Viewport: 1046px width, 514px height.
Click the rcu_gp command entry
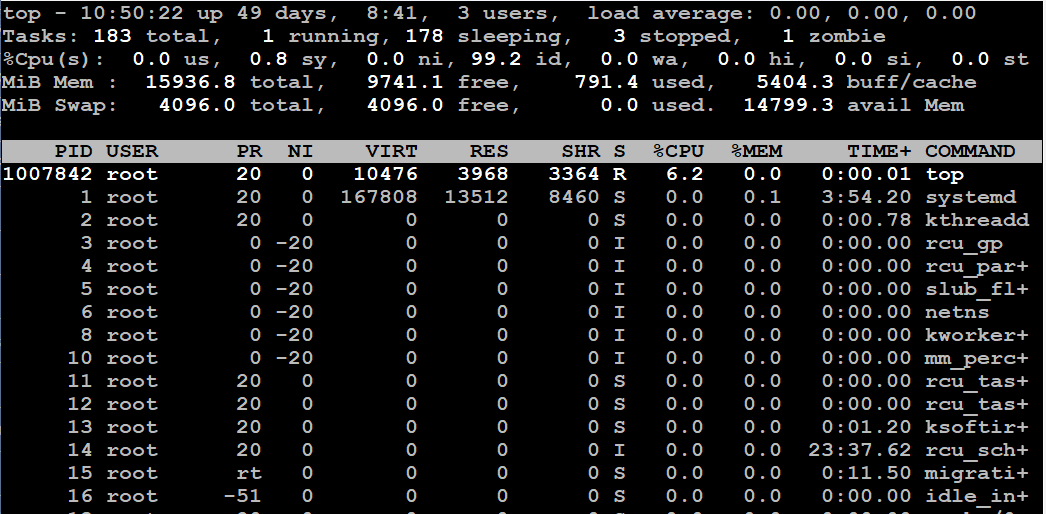(964, 243)
